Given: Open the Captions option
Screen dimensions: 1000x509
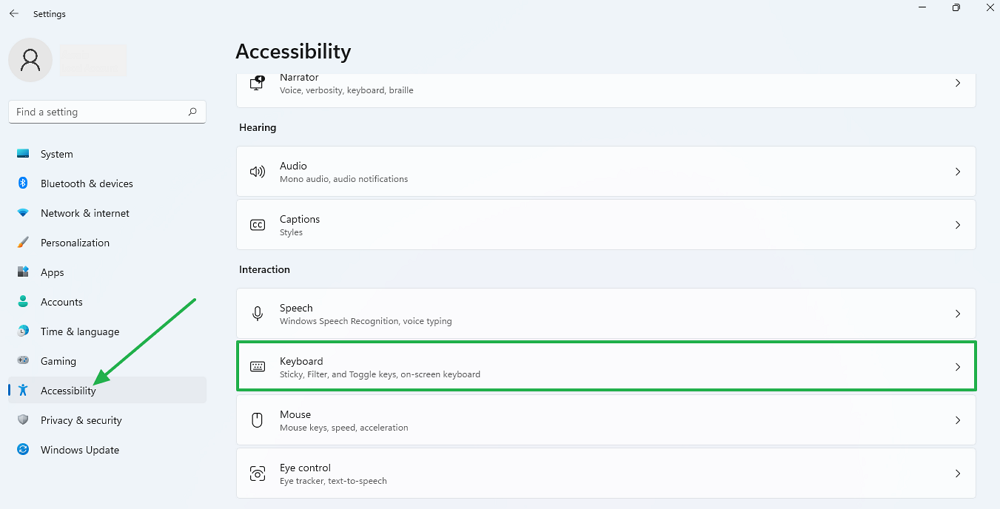Looking at the screenshot, I should [x=606, y=225].
